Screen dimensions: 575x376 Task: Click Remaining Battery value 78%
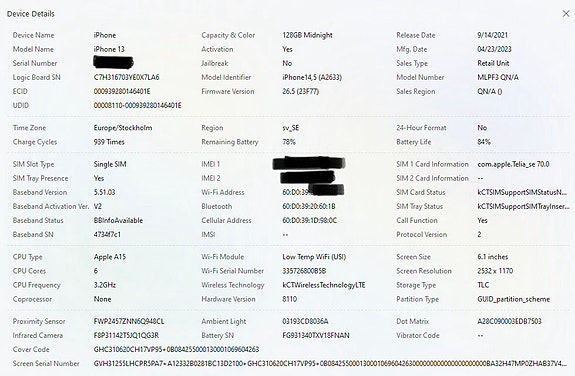coord(289,142)
